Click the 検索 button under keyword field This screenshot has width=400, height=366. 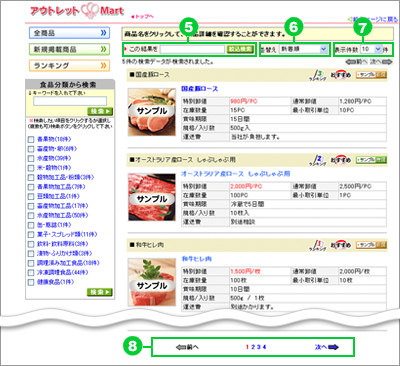coord(100,111)
